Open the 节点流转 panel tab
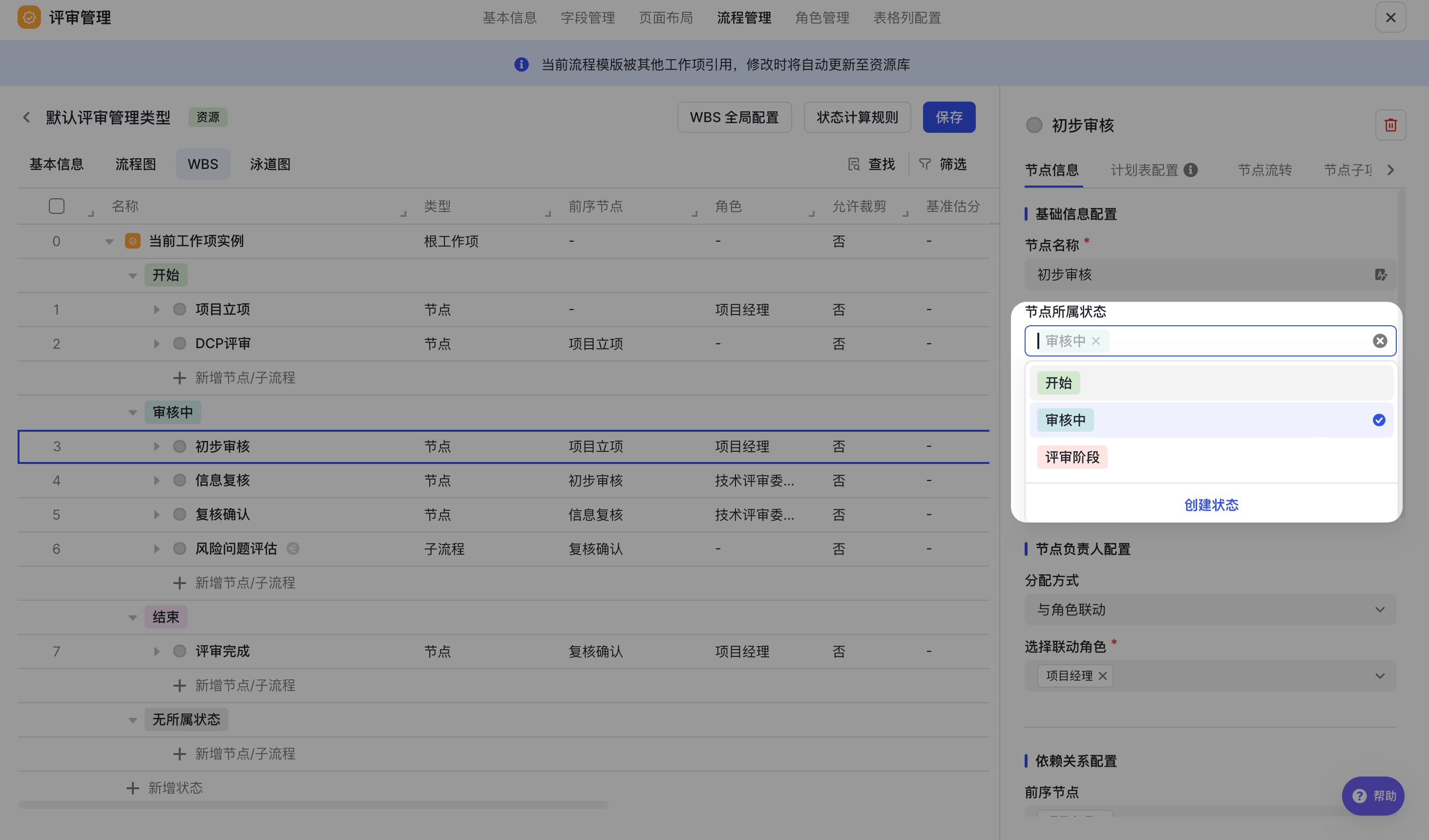This screenshot has width=1429, height=840. [x=1264, y=170]
